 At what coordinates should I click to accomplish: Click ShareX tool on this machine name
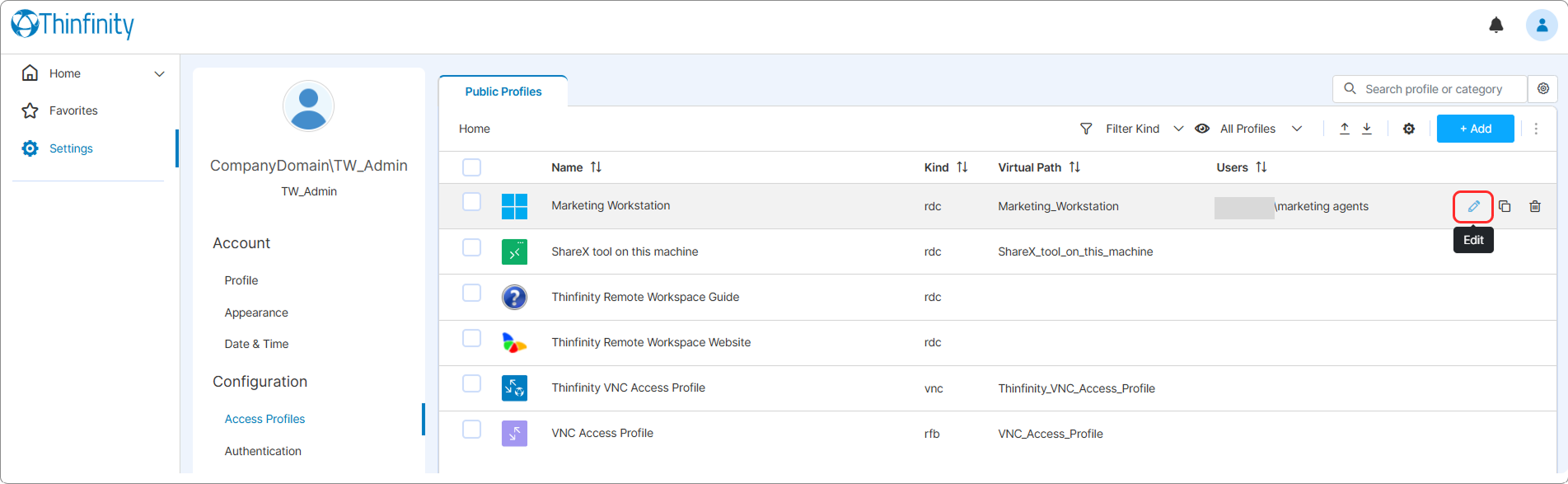(x=625, y=251)
